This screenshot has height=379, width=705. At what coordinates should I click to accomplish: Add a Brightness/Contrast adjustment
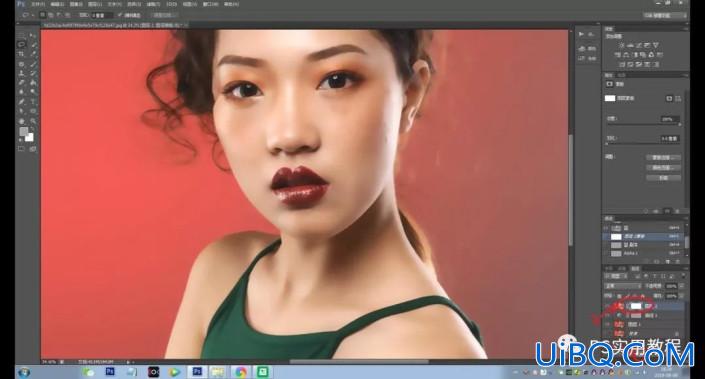click(622, 45)
